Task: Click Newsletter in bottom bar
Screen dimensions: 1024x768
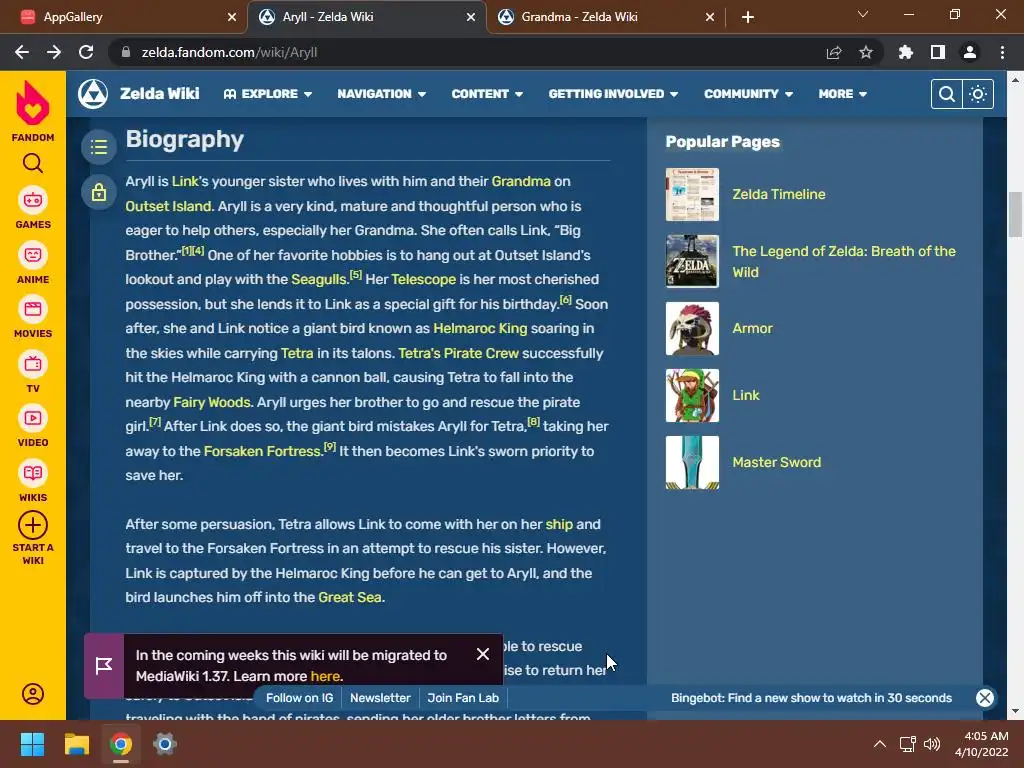Action: 380,697
